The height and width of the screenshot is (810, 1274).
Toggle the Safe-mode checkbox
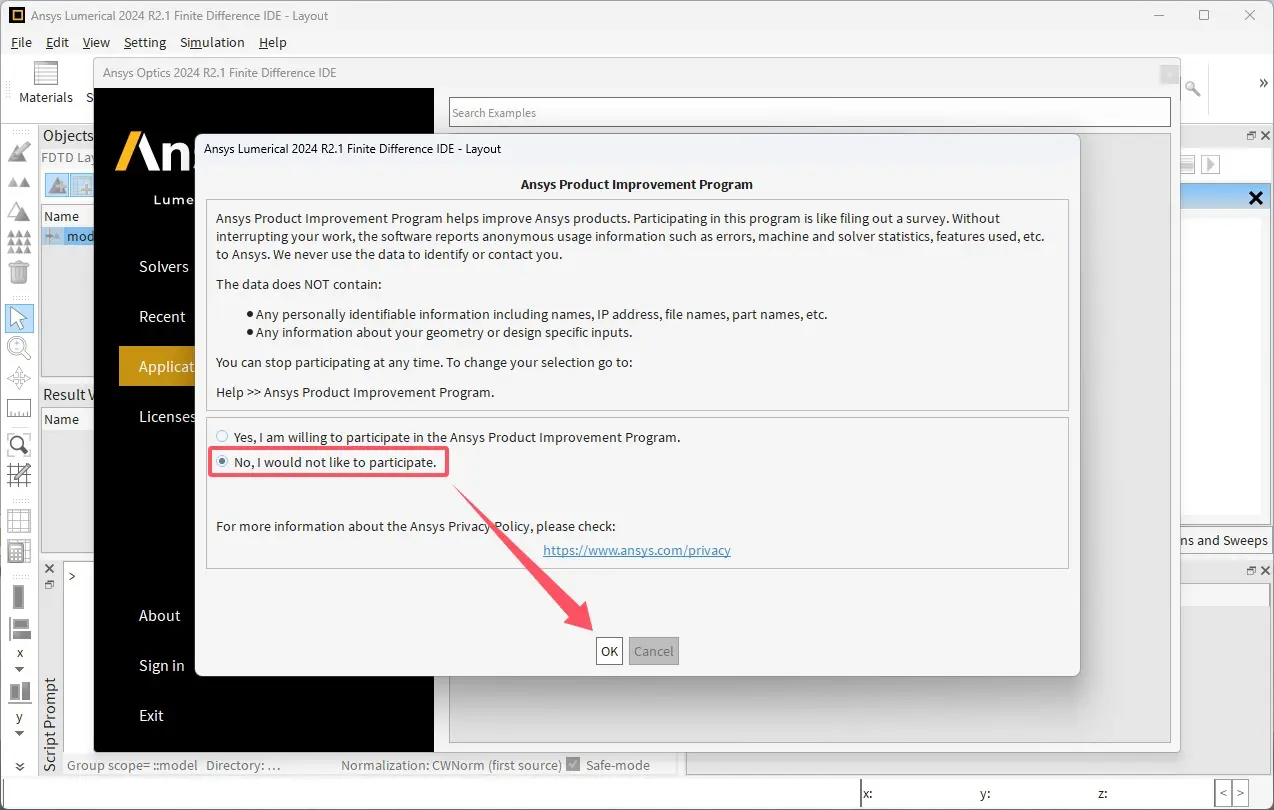tap(573, 765)
